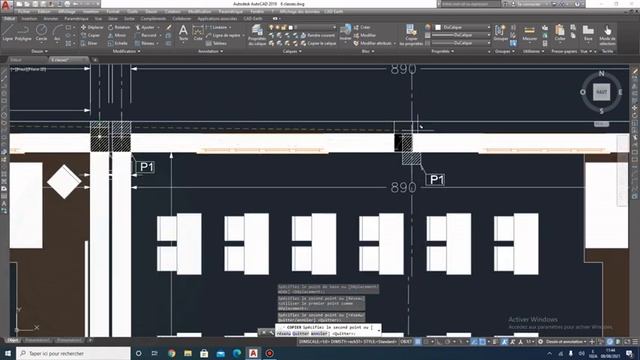
Task: Open the Paramétrique ribbon tab
Action: point(76,19)
